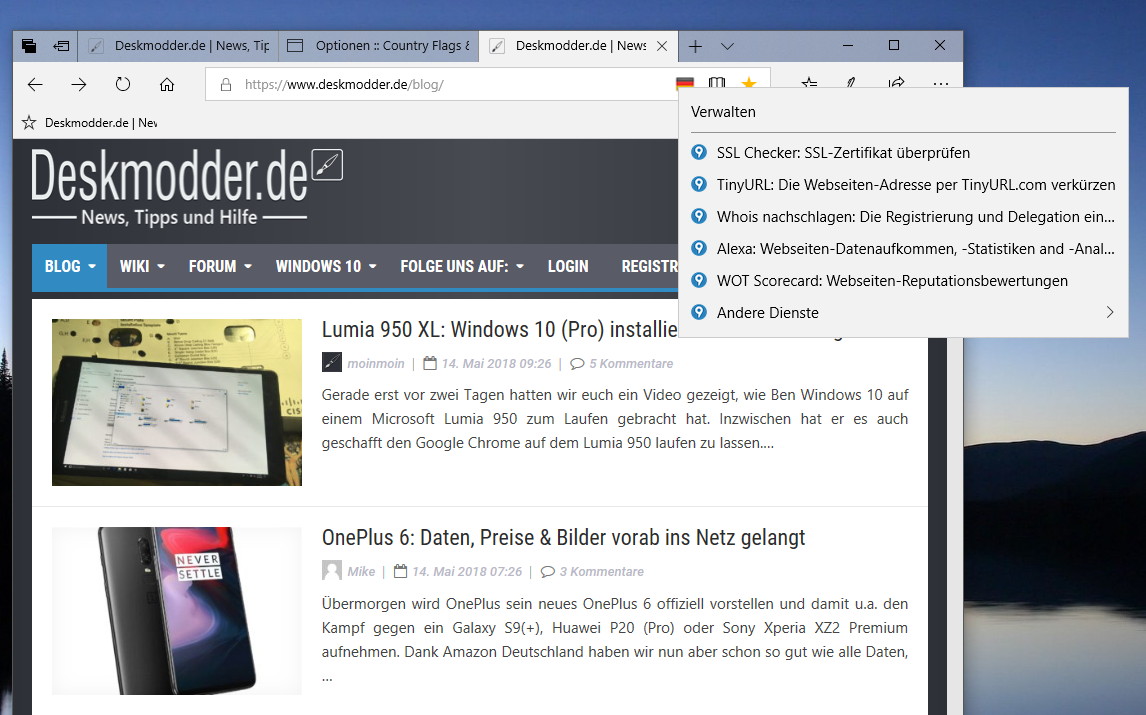Open the tabs you've set aside

click(29, 46)
